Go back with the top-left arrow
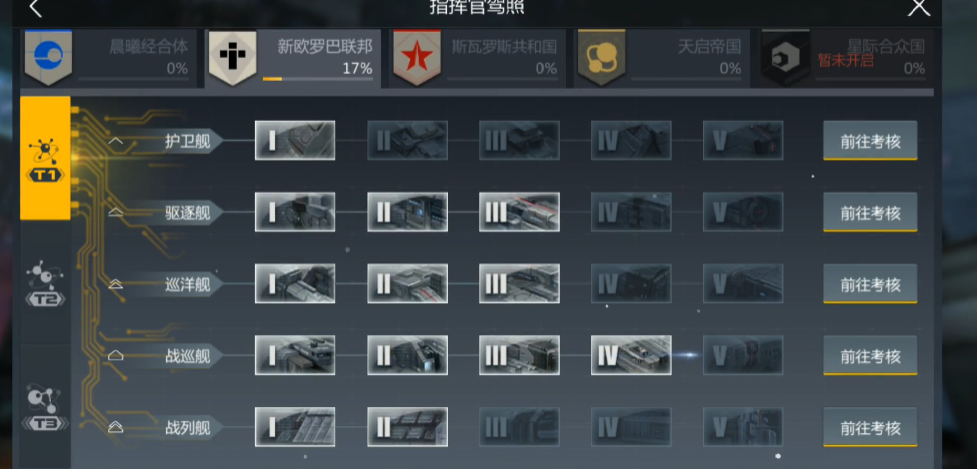 click(36, 8)
